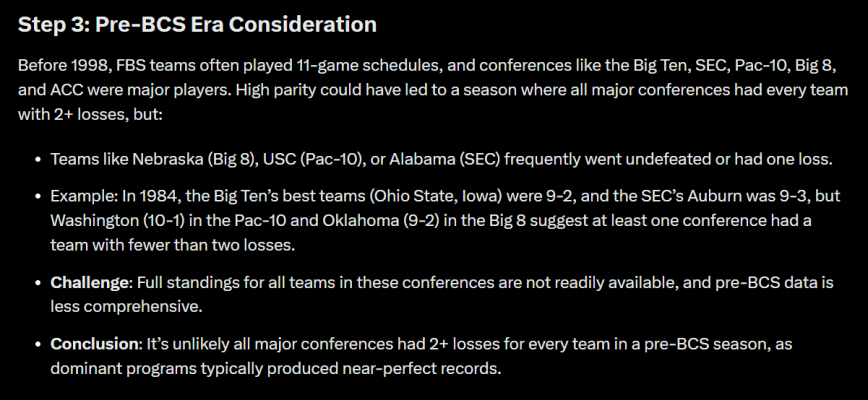868x400 pixels.
Task: Click the phrase 'less comprehensive.'
Action: (x=126, y=307)
